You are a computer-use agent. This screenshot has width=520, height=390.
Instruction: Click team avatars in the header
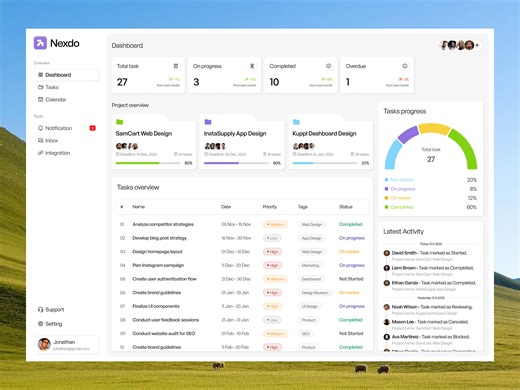[x=457, y=45]
